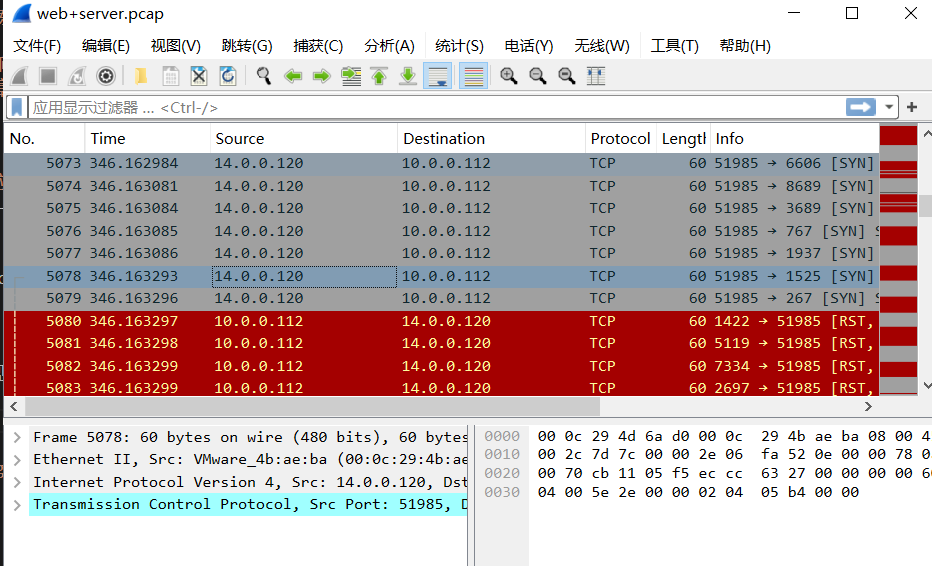Click the add filter plus button
Screen dimensions: 932x566
(912, 107)
